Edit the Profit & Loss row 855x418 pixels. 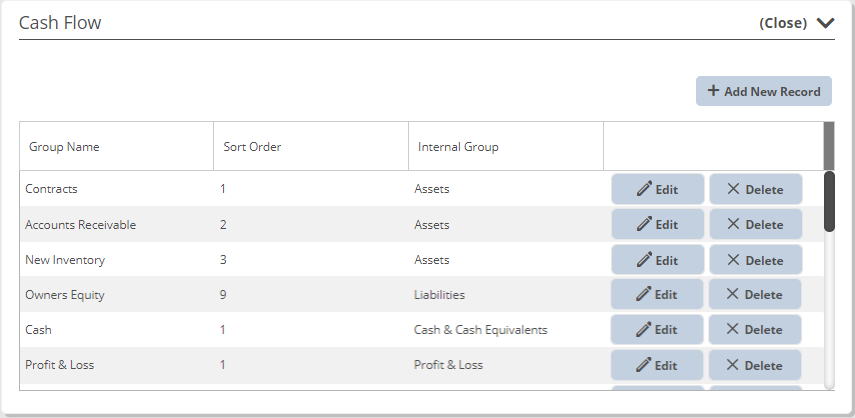click(657, 365)
